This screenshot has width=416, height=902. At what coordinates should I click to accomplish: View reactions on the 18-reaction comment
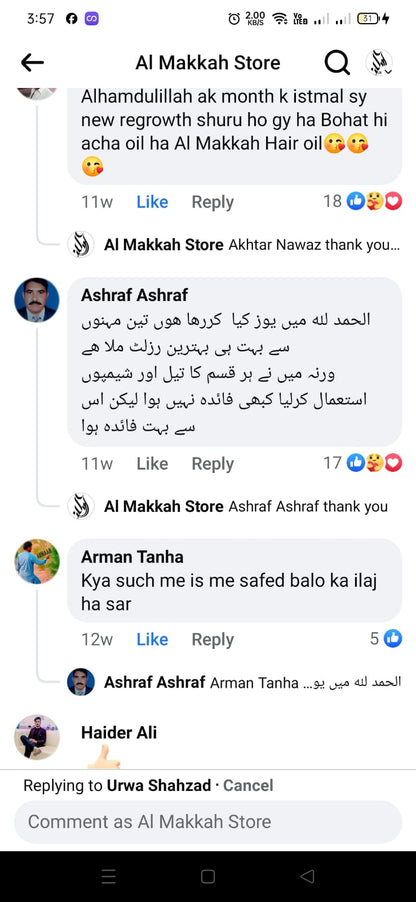362,201
